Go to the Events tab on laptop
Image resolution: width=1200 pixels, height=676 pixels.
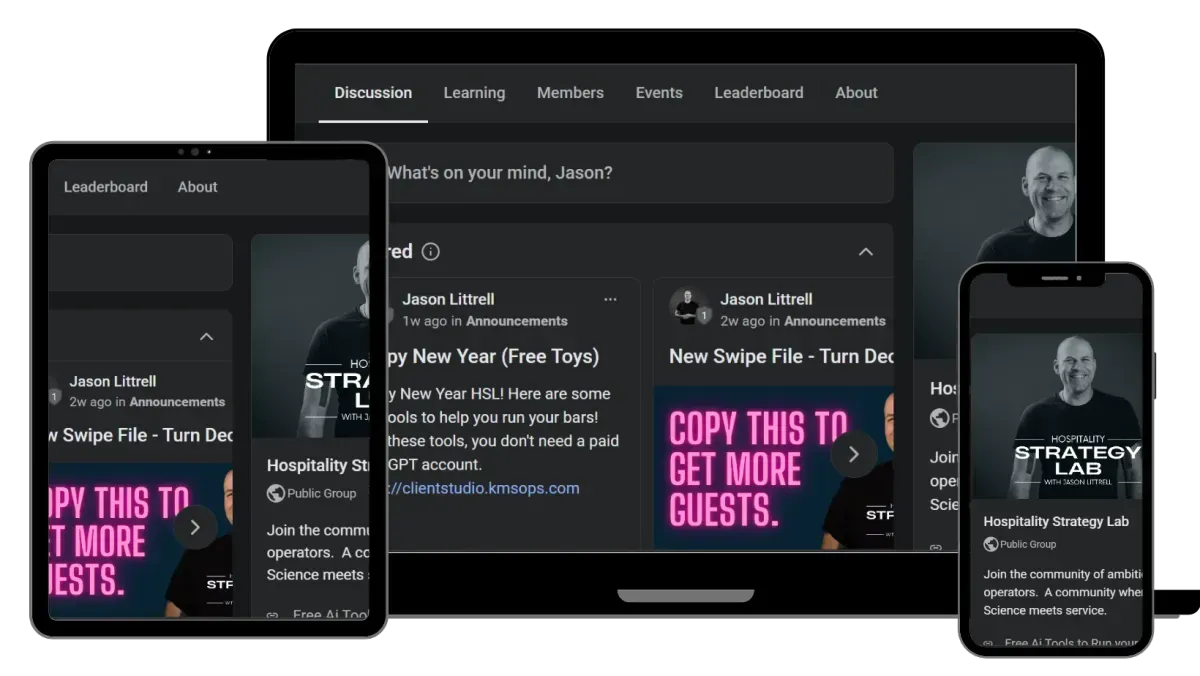(659, 93)
